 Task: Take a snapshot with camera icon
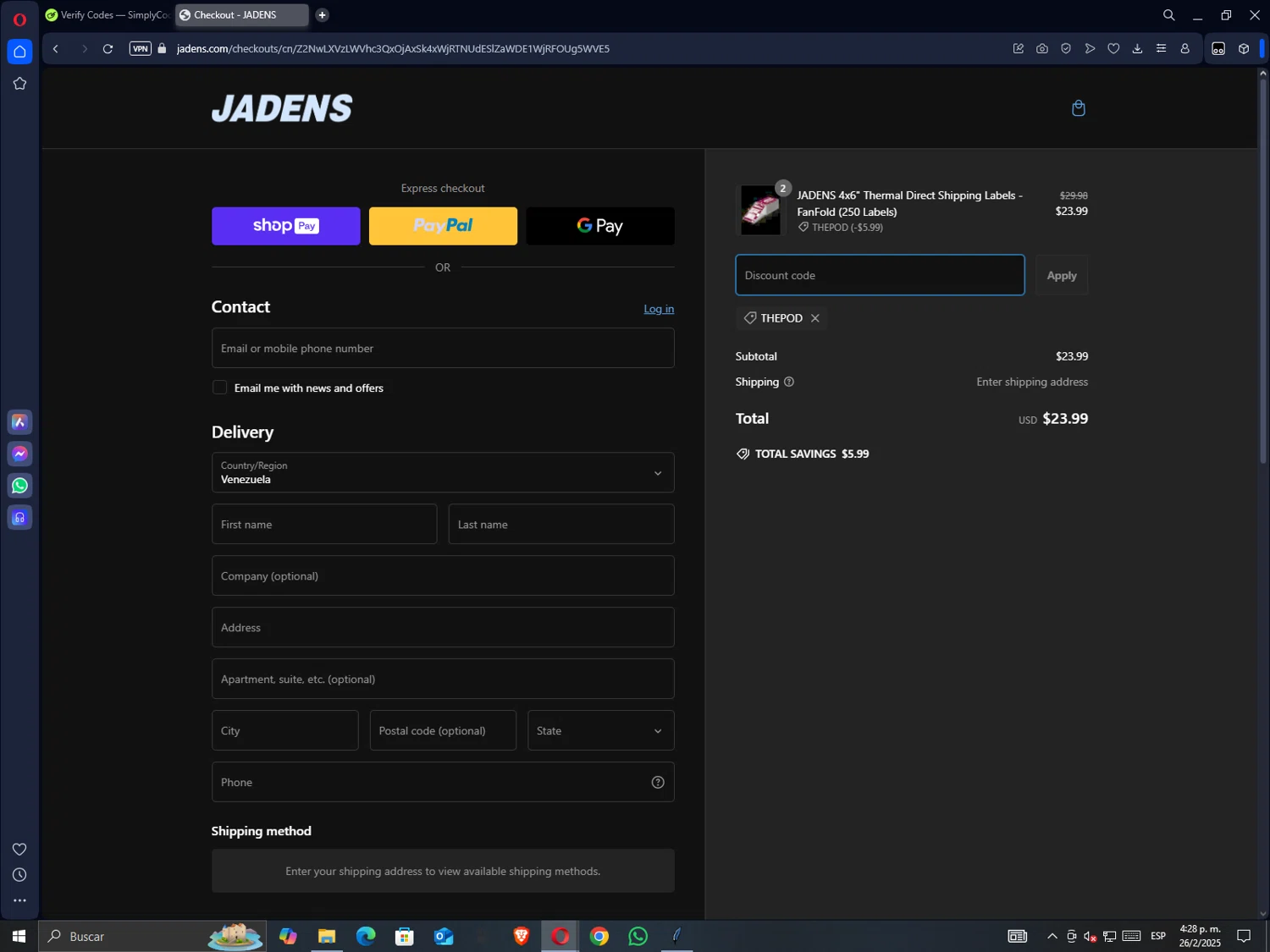coord(1041,49)
